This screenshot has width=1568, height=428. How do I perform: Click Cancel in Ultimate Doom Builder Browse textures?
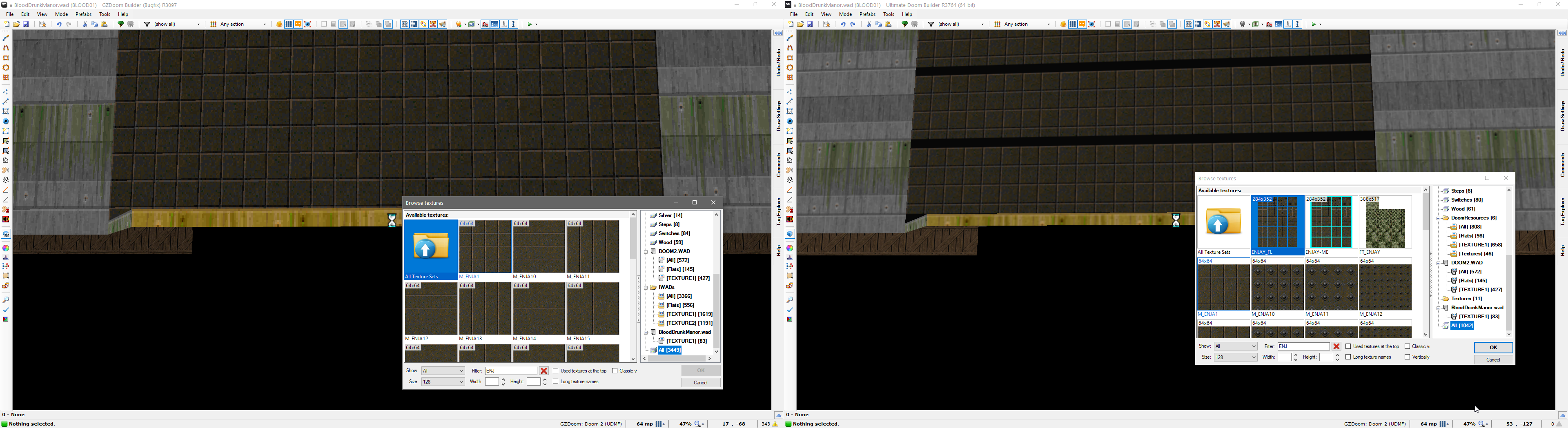click(x=1493, y=360)
